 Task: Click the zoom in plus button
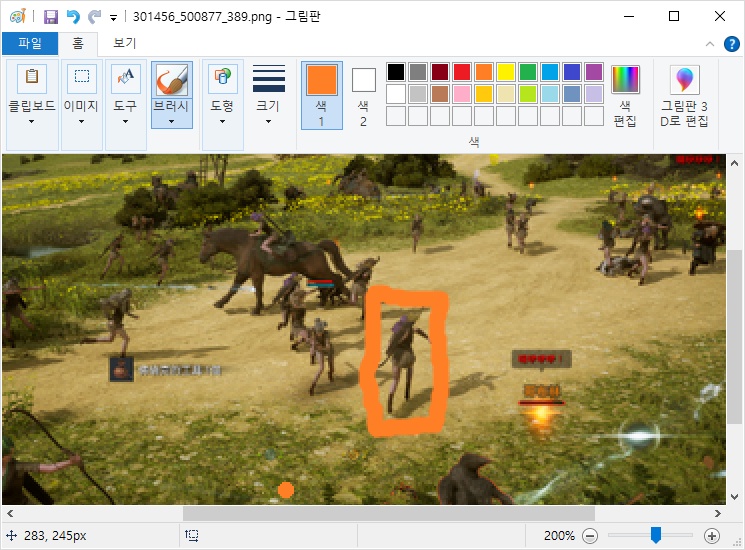[711, 536]
